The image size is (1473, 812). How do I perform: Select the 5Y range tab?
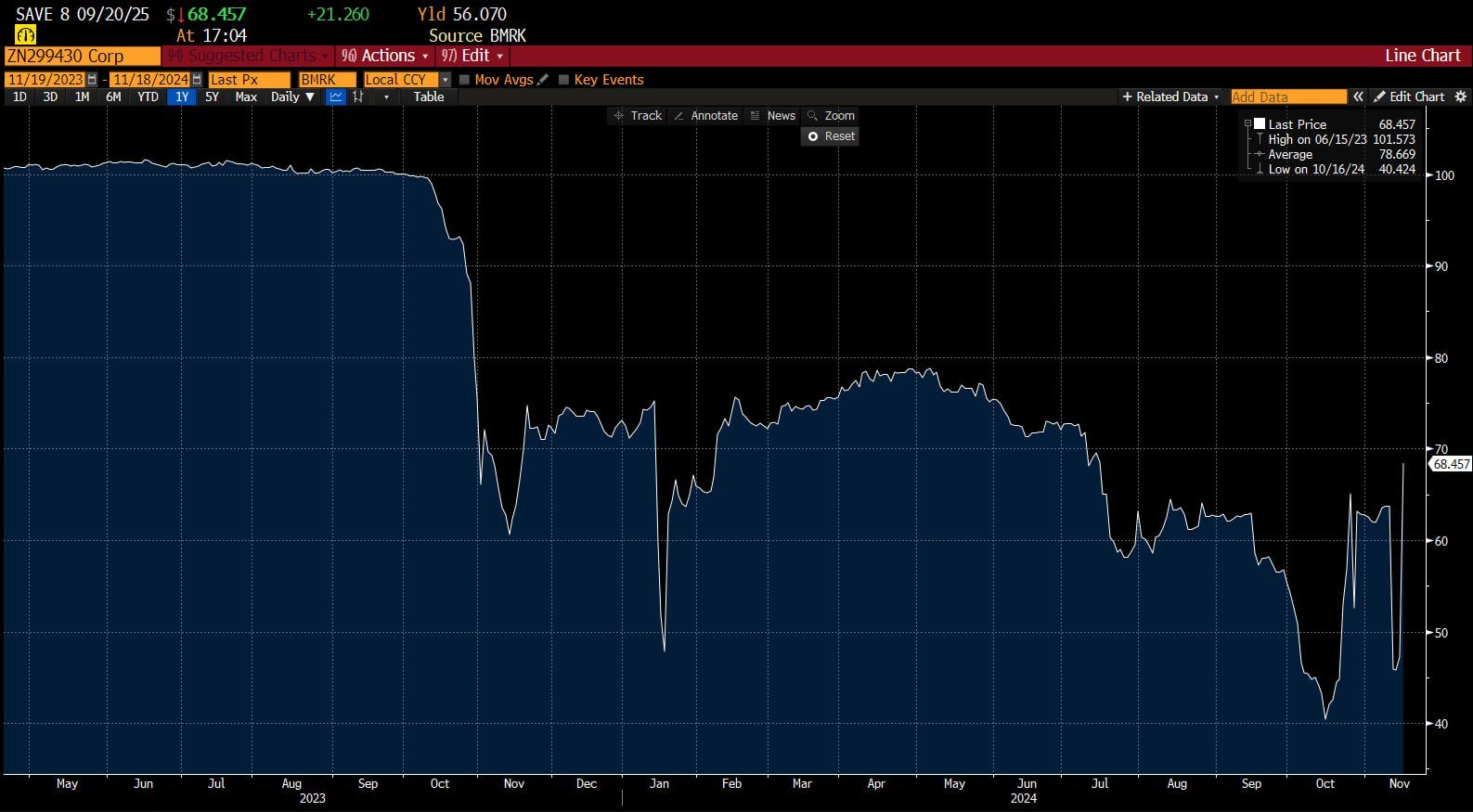coord(212,97)
